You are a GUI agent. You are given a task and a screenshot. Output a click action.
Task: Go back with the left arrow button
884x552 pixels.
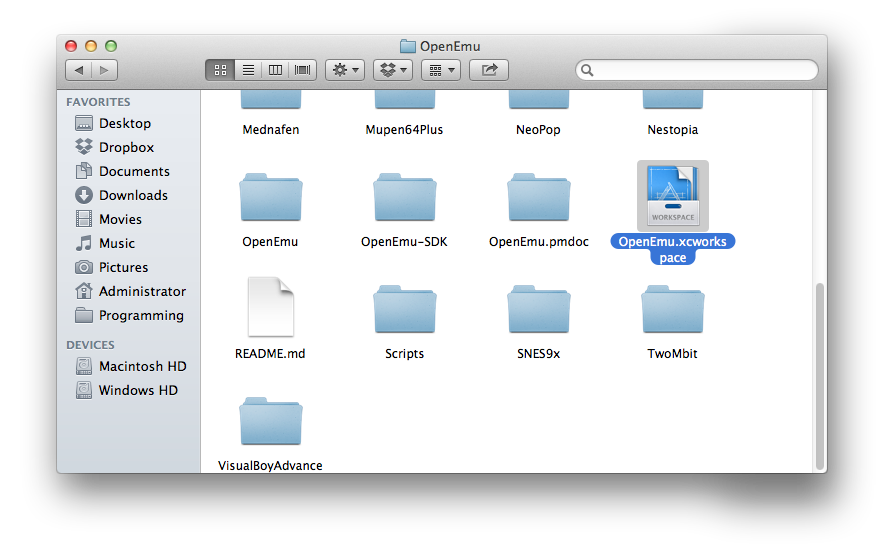tap(79, 70)
